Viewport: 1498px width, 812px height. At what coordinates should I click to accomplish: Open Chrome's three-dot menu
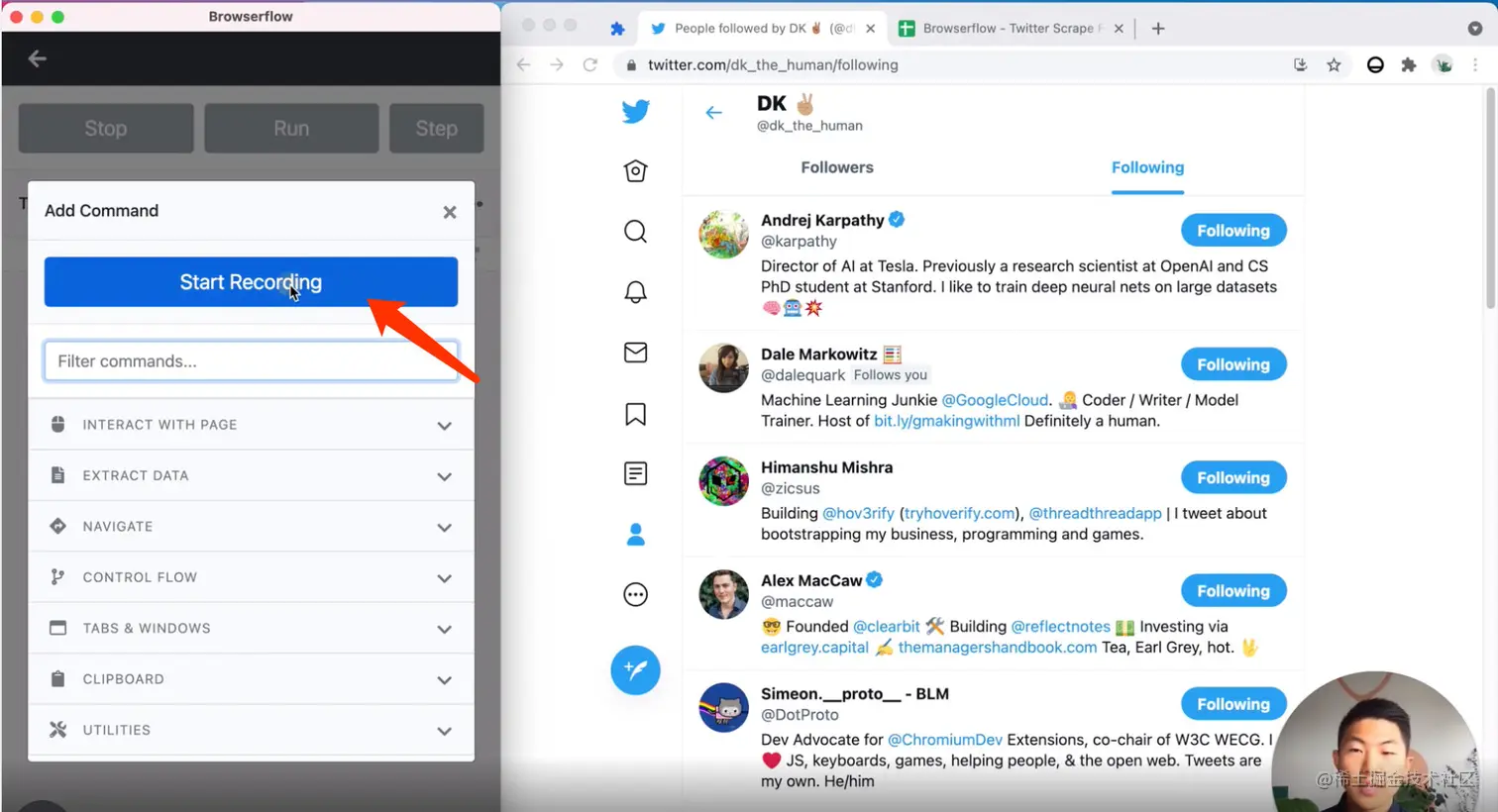(x=1475, y=64)
